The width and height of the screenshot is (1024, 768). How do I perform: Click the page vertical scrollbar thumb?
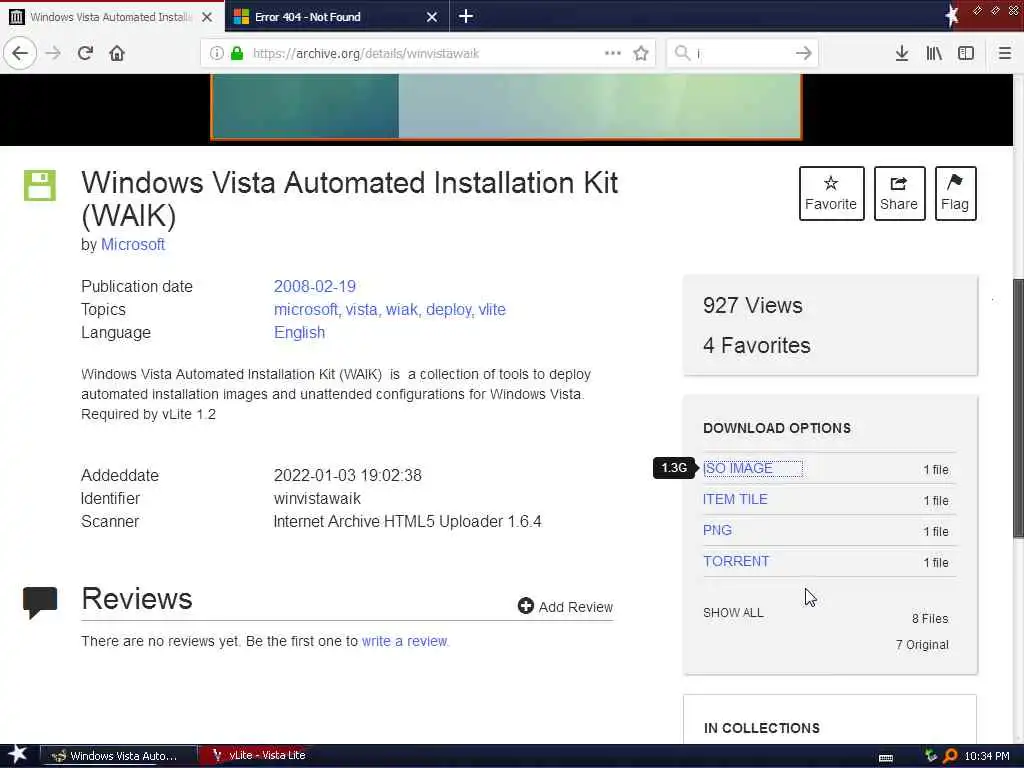pyautogui.click(x=1018, y=408)
